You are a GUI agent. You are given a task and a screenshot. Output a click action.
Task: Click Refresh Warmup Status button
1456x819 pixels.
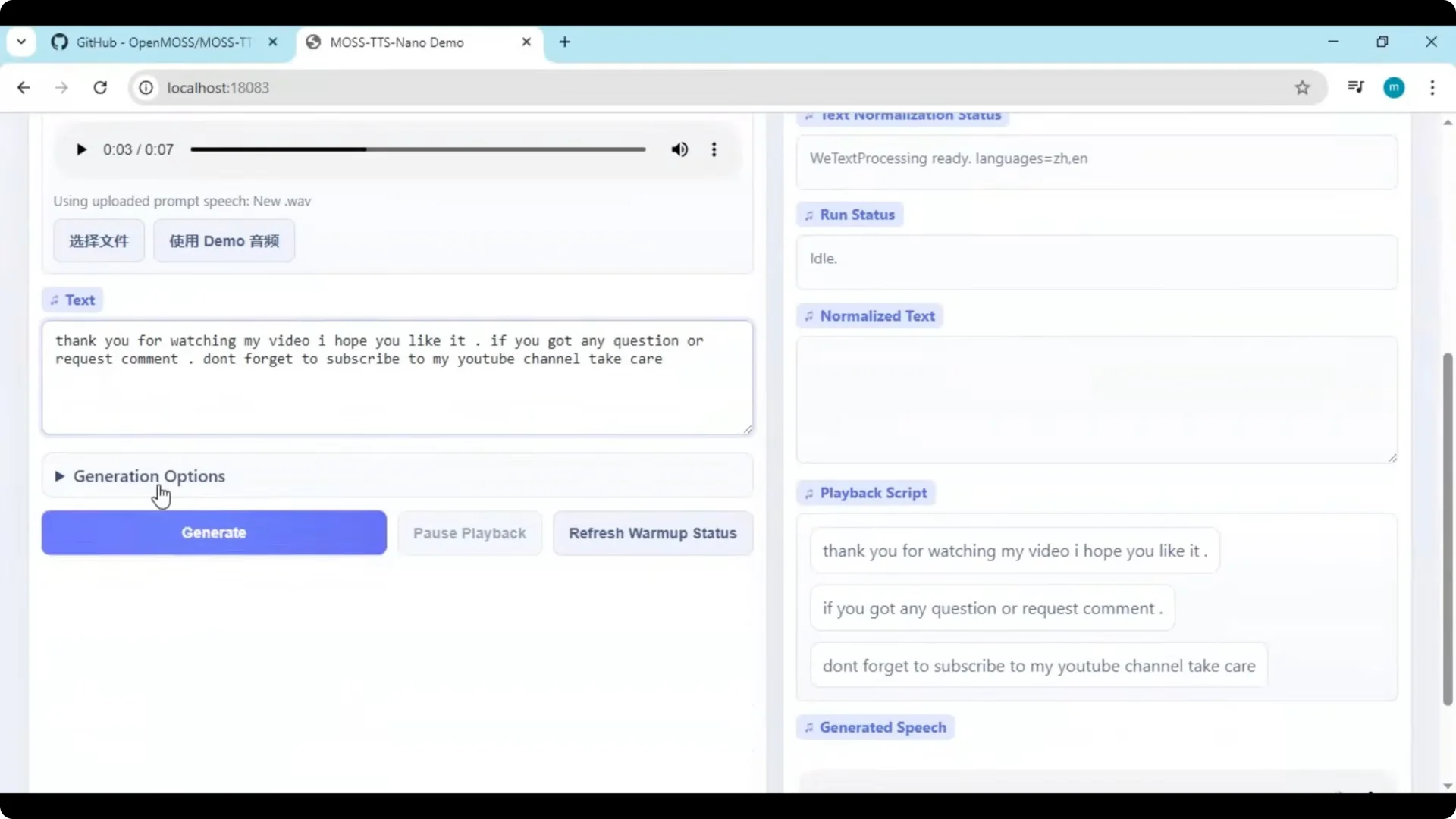(653, 533)
